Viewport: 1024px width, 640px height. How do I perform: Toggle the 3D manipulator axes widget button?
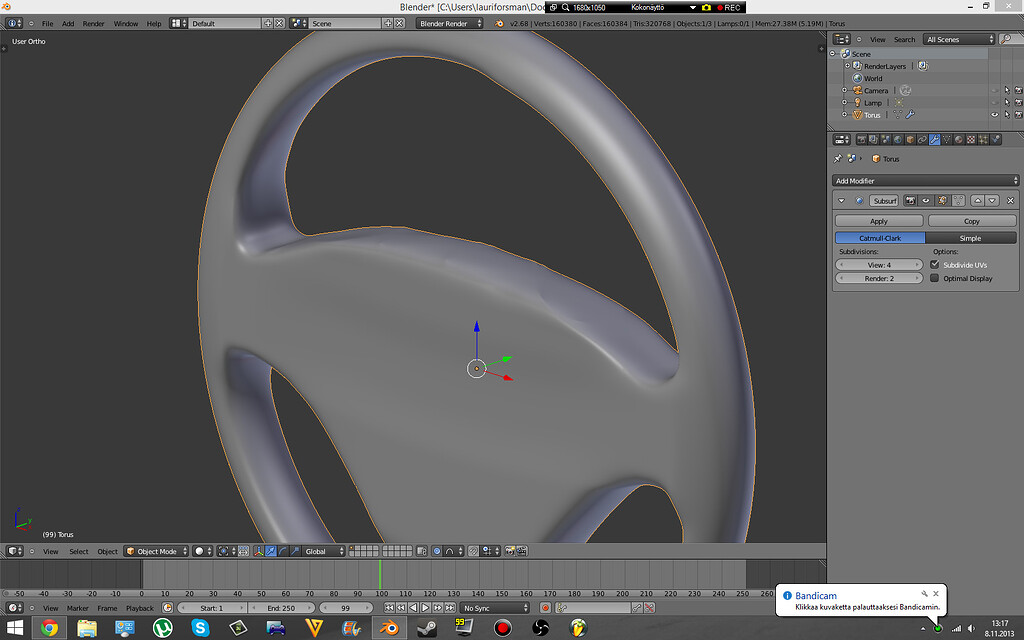pos(259,551)
